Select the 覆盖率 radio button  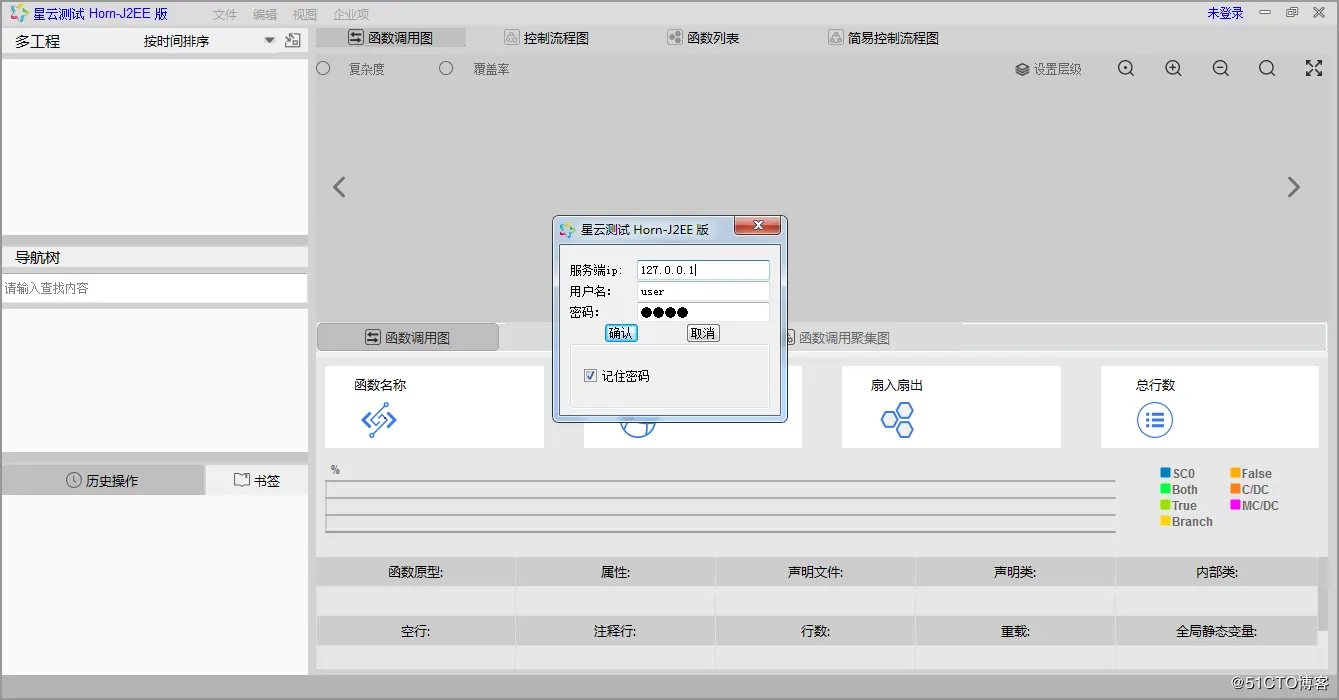point(447,68)
